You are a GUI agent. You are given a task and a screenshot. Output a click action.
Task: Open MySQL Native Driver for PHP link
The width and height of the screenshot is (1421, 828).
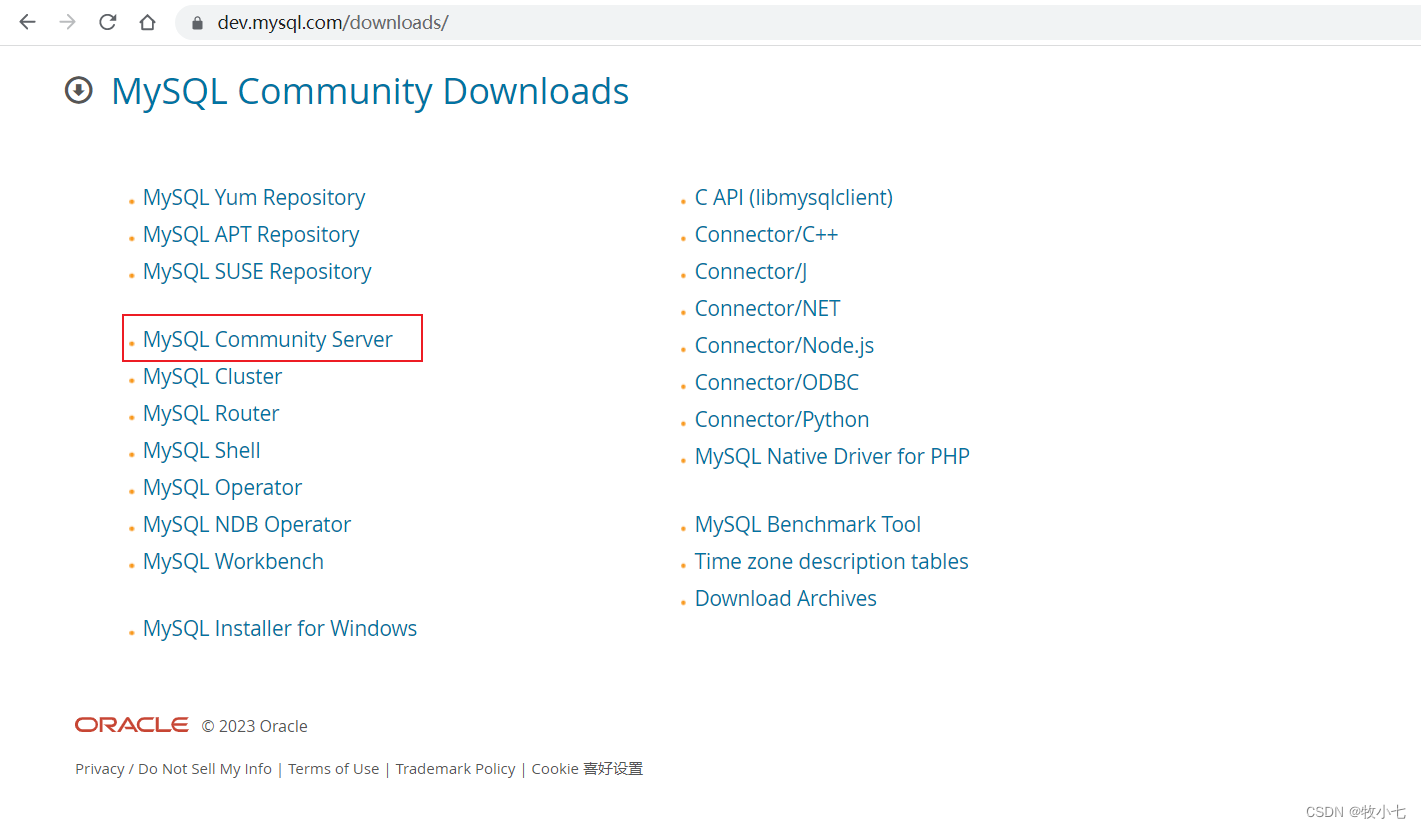[833, 456]
